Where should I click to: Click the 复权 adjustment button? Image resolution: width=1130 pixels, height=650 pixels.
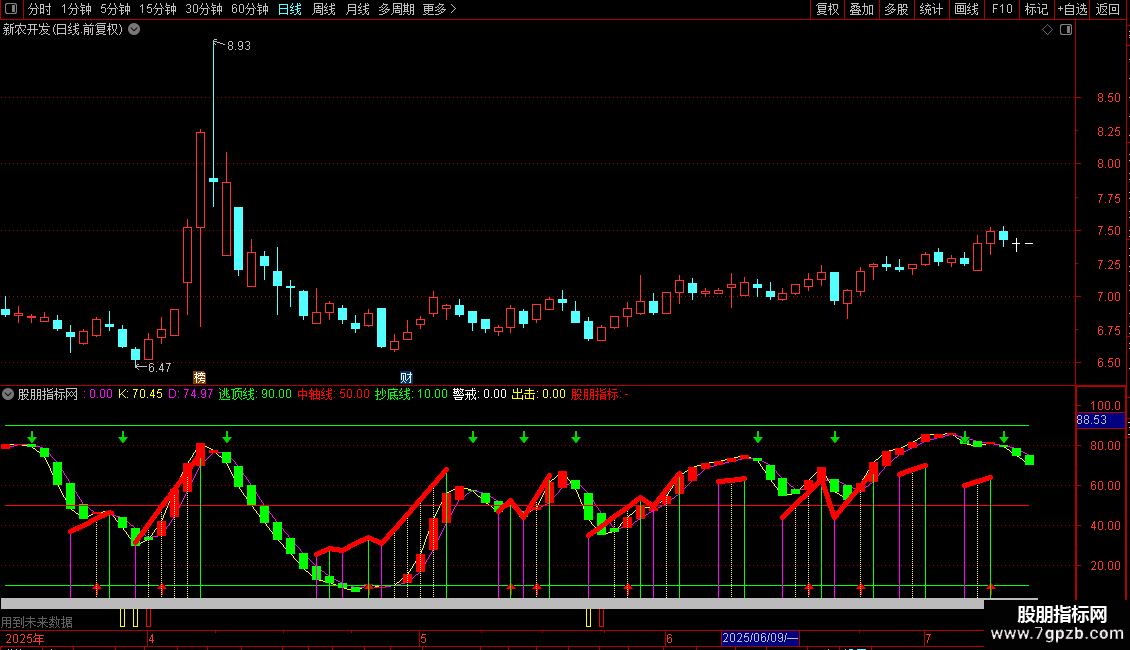827,9
